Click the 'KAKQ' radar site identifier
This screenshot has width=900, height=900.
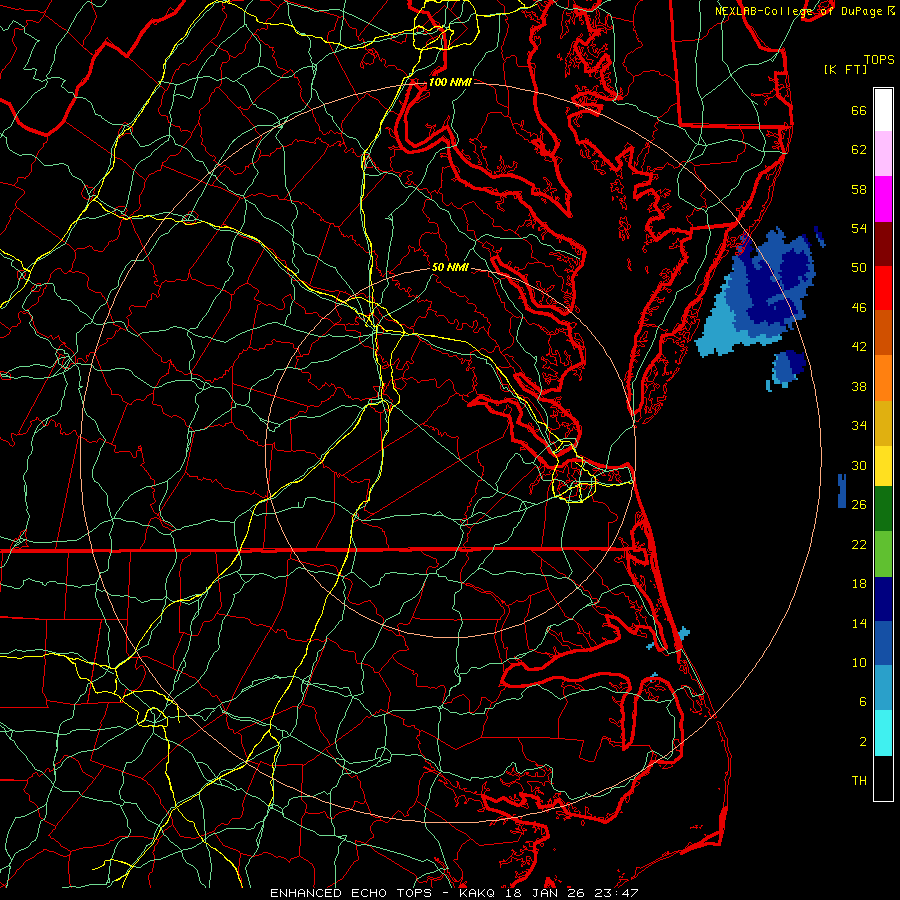479,893
